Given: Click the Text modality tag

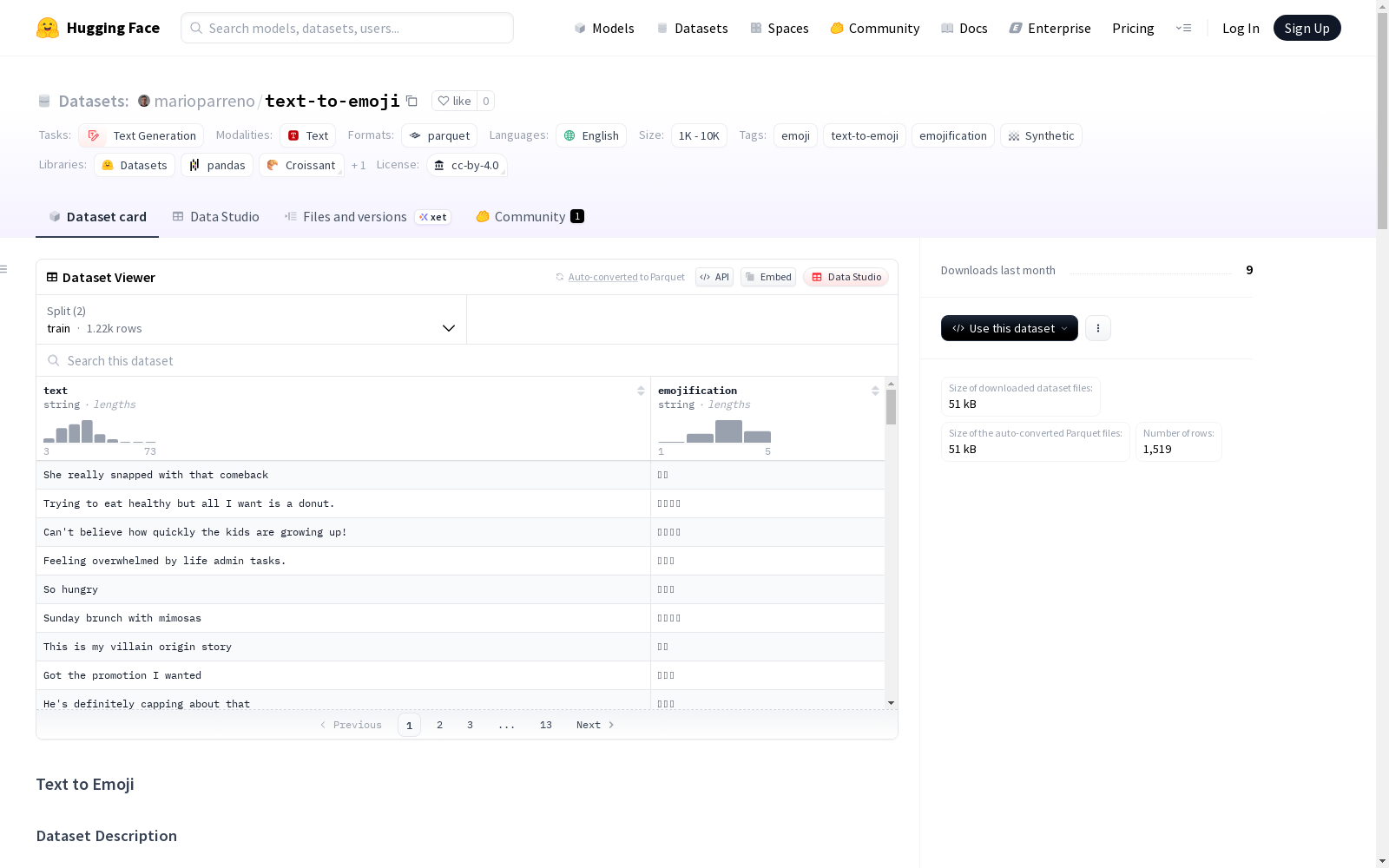Looking at the screenshot, I should point(307,135).
